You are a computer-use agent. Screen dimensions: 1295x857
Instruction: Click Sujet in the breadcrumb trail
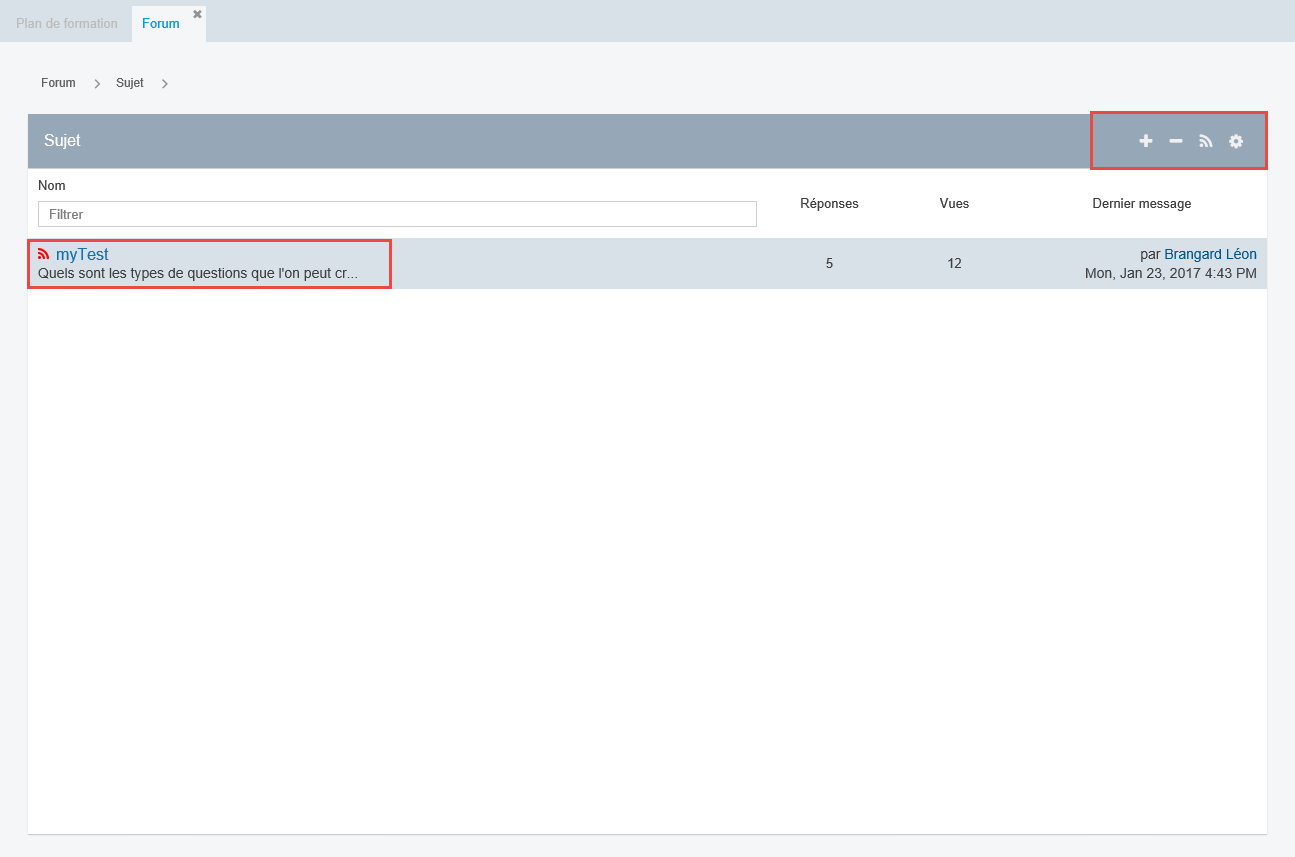(x=130, y=83)
